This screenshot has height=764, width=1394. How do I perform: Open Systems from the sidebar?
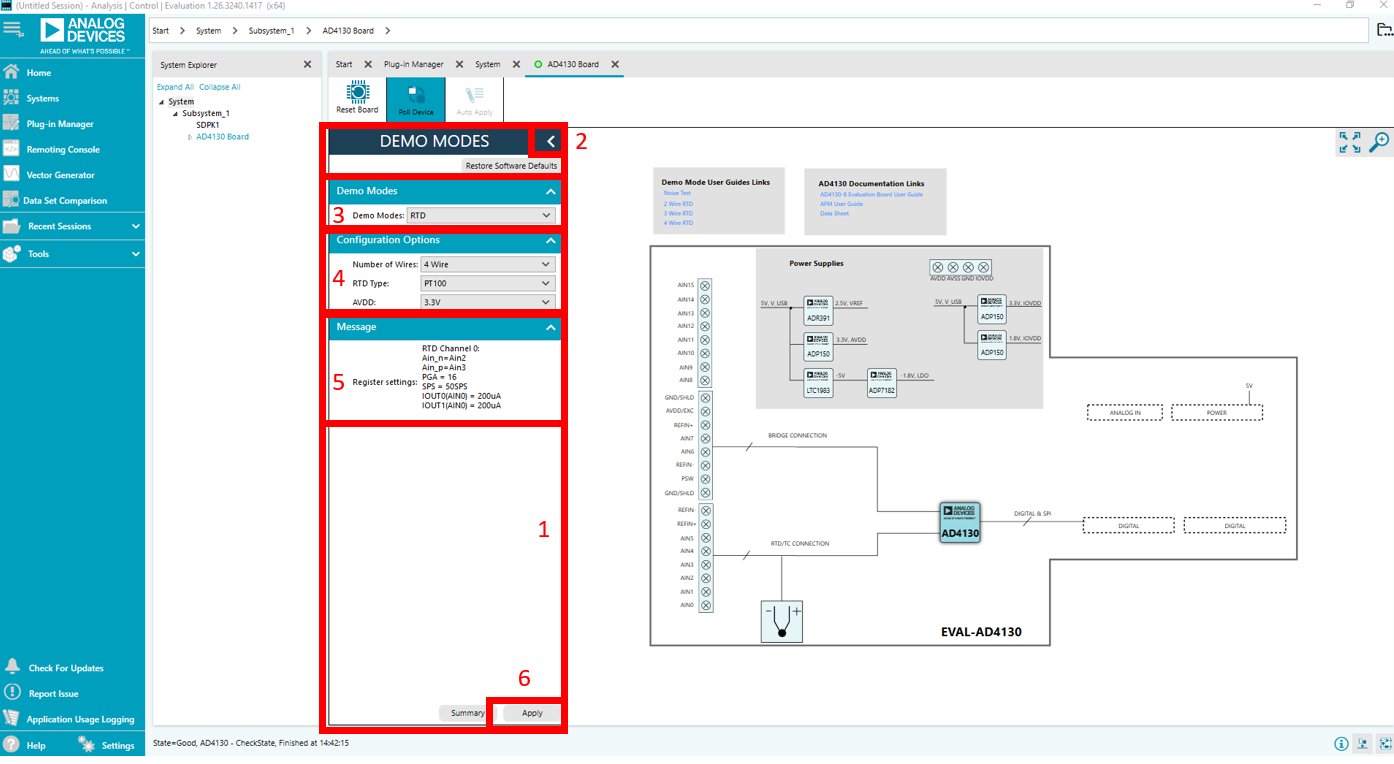(43, 98)
